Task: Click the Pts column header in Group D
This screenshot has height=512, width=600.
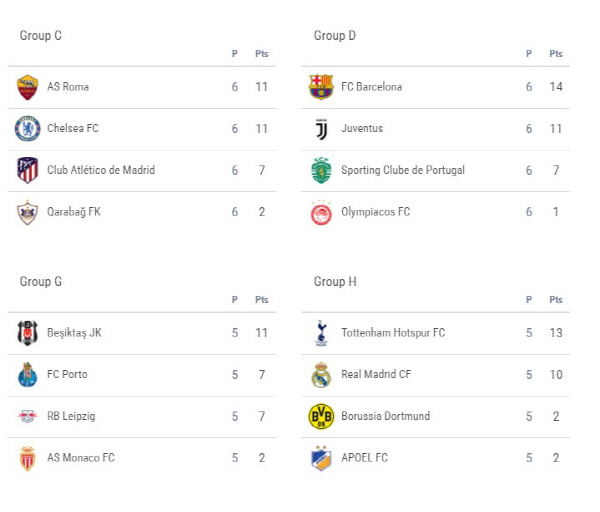Action: pyautogui.click(x=556, y=54)
